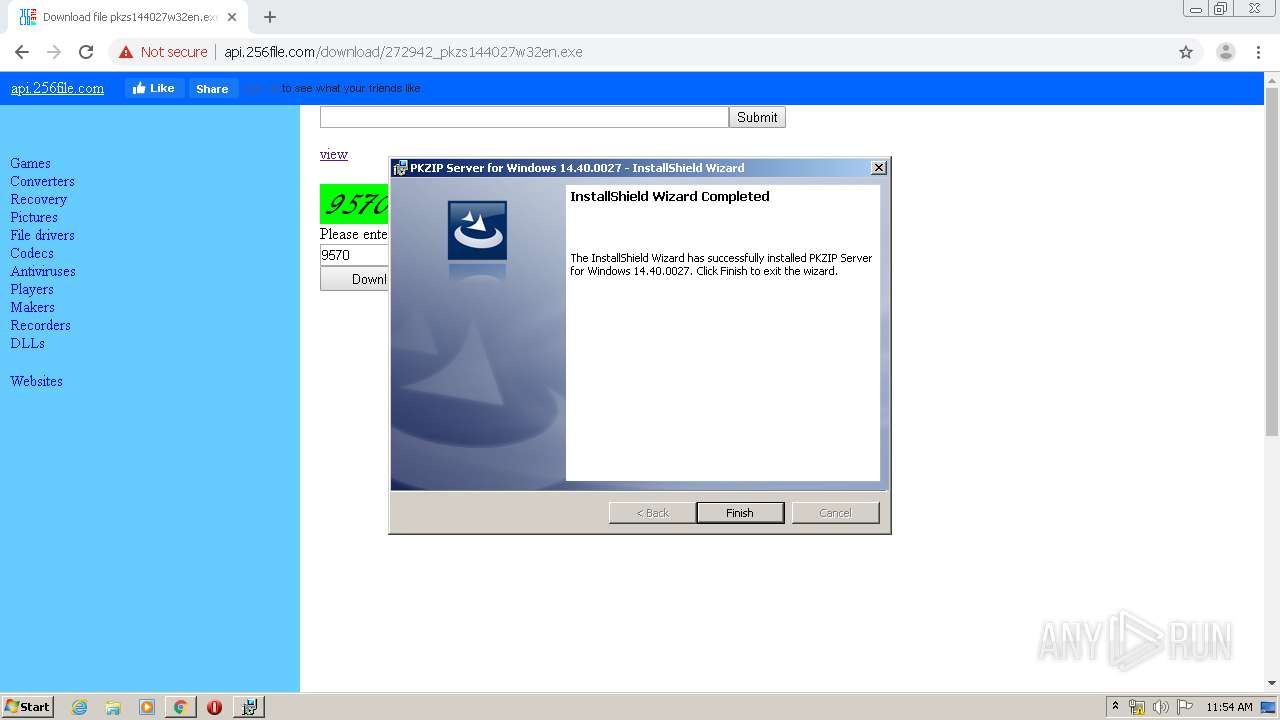Click the address bar URL

[403, 52]
